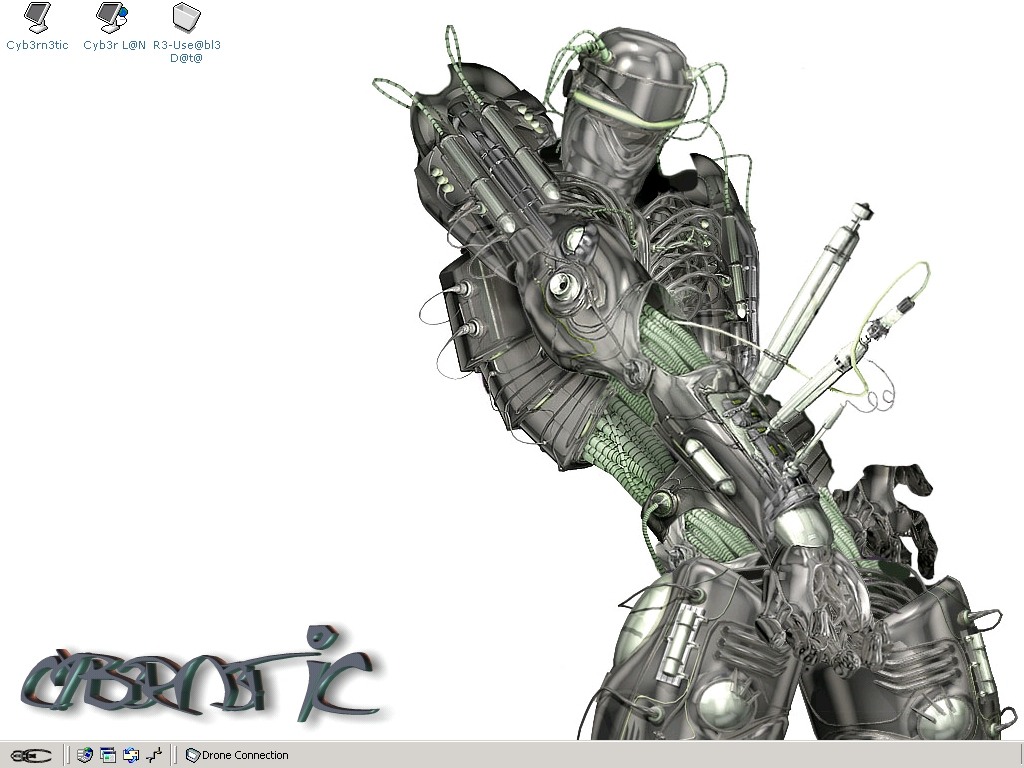Click the stair-step line quick launch icon
The height and width of the screenshot is (768, 1024).
pyautogui.click(x=154, y=755)
